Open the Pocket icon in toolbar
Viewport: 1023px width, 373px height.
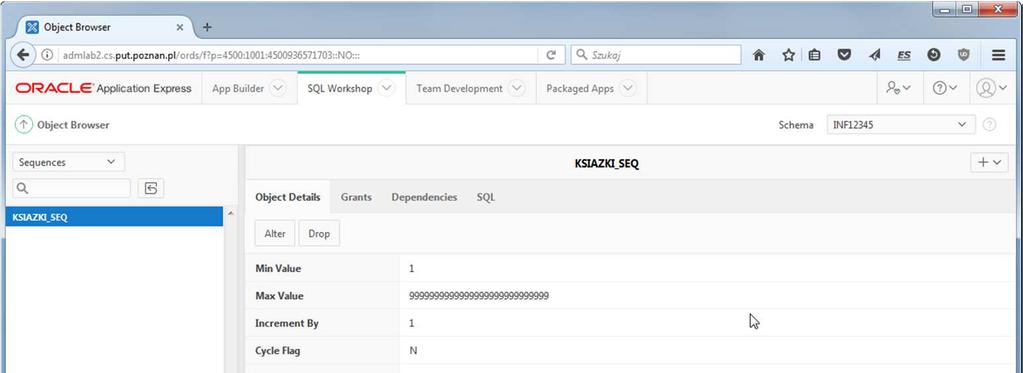(x=844, y=55)
